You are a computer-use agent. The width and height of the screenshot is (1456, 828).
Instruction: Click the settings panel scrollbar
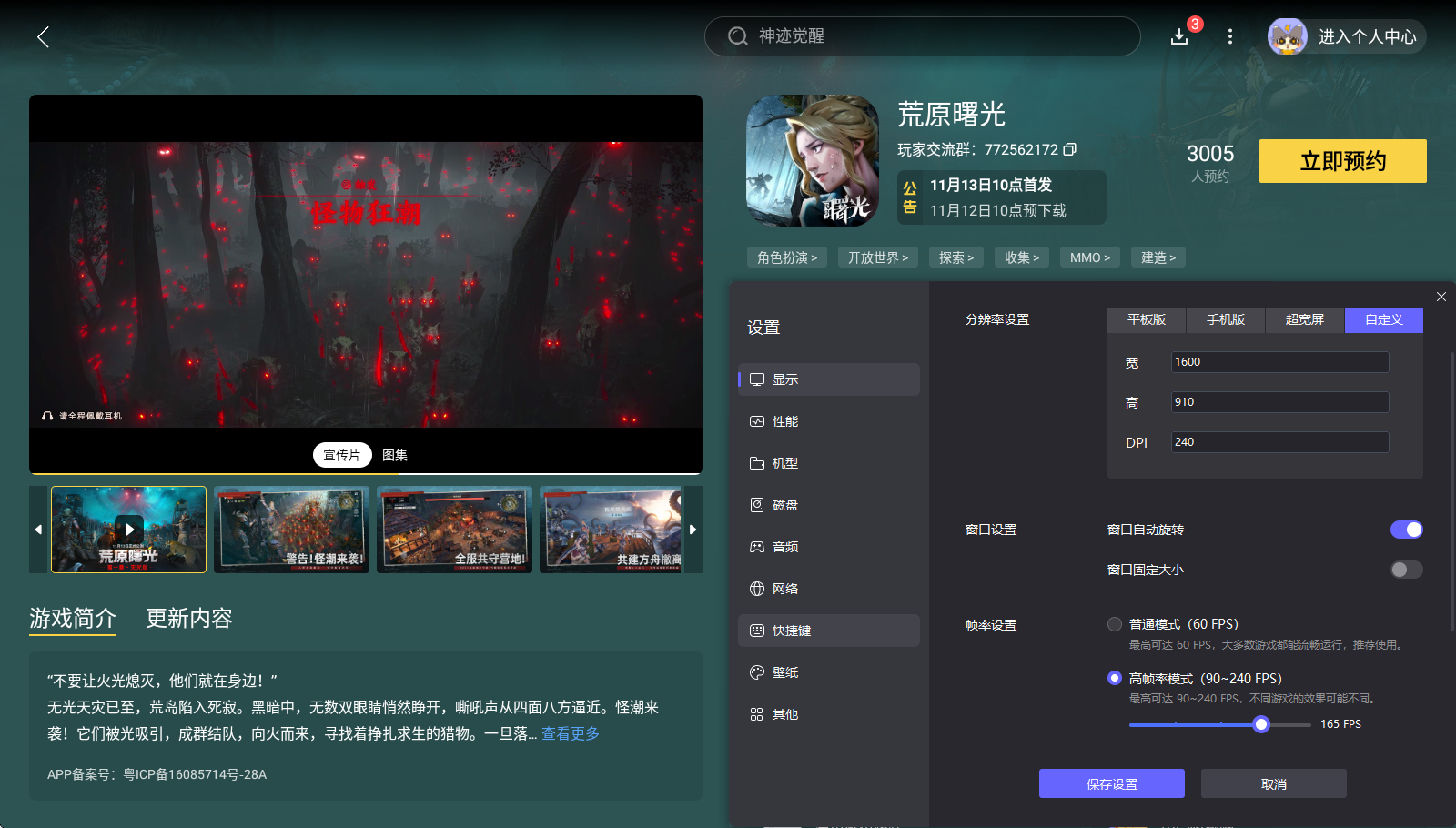coord(1452,491)
